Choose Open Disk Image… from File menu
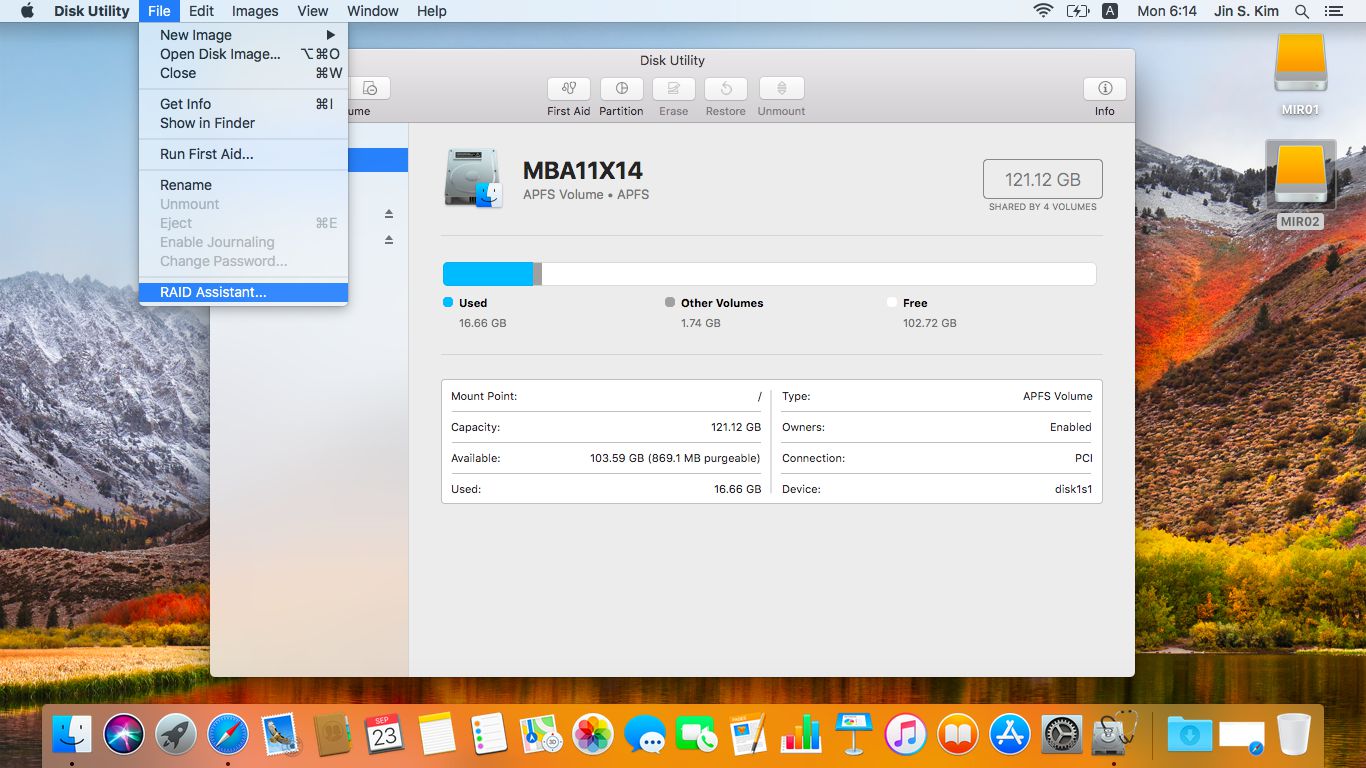 pyautogui.click(x=243, y=54)
